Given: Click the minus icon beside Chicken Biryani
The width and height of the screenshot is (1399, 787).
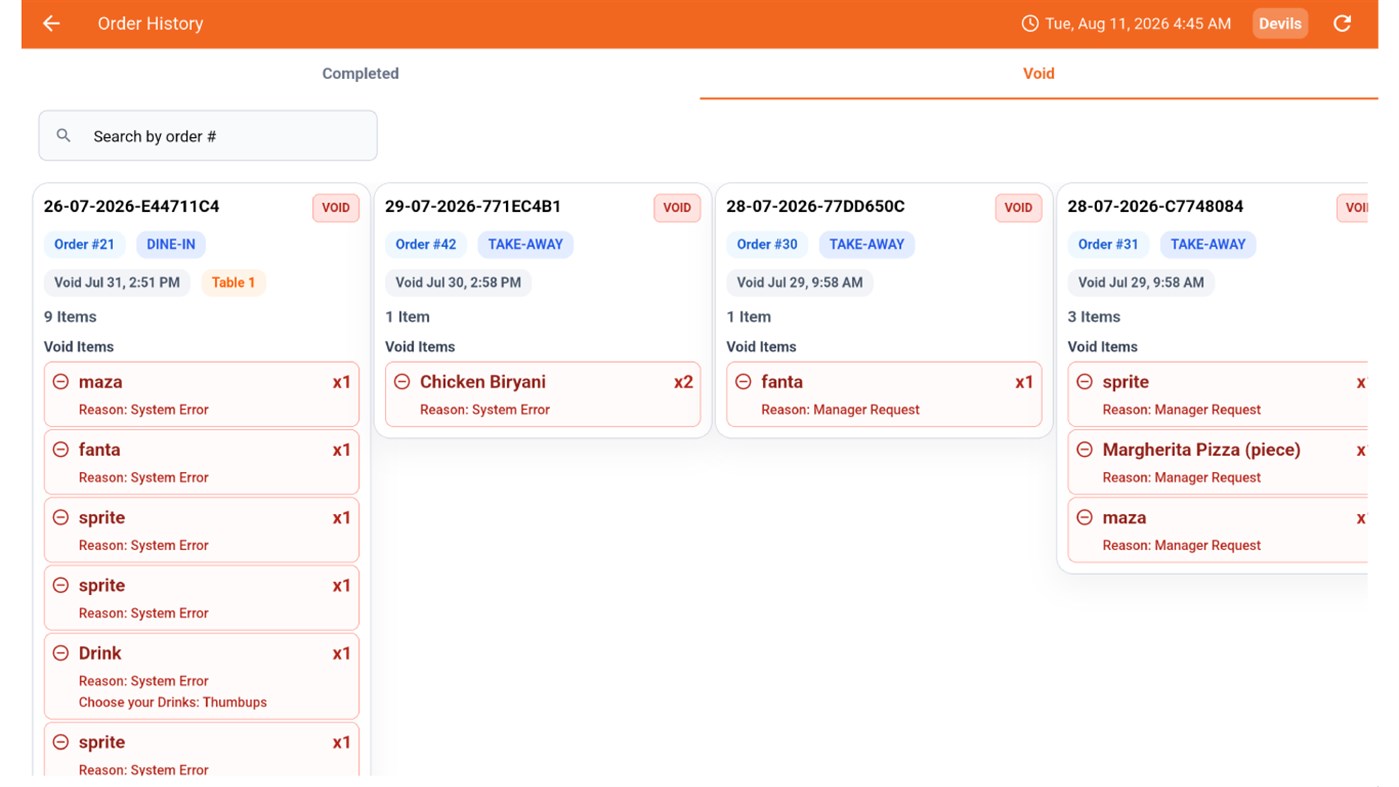Looking at the screenshot, I should tap(402, 382).
